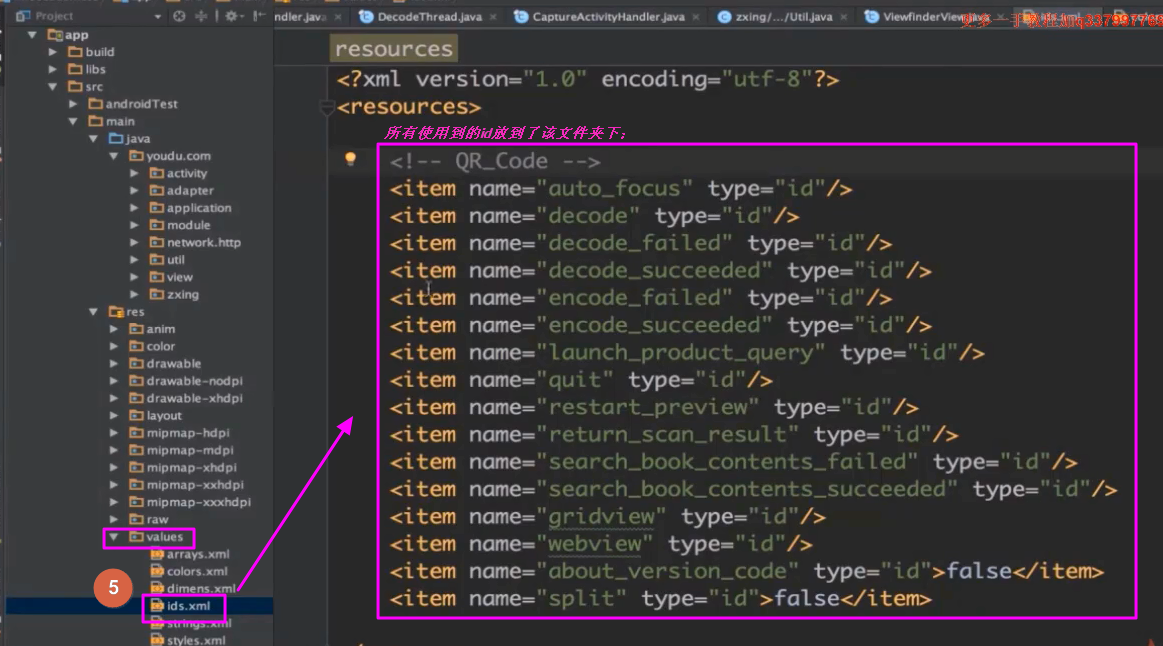Viewport: 1163px width, 646px height.
Task: Fold the resources tag in editor gutter
Action: pos(325,107)
